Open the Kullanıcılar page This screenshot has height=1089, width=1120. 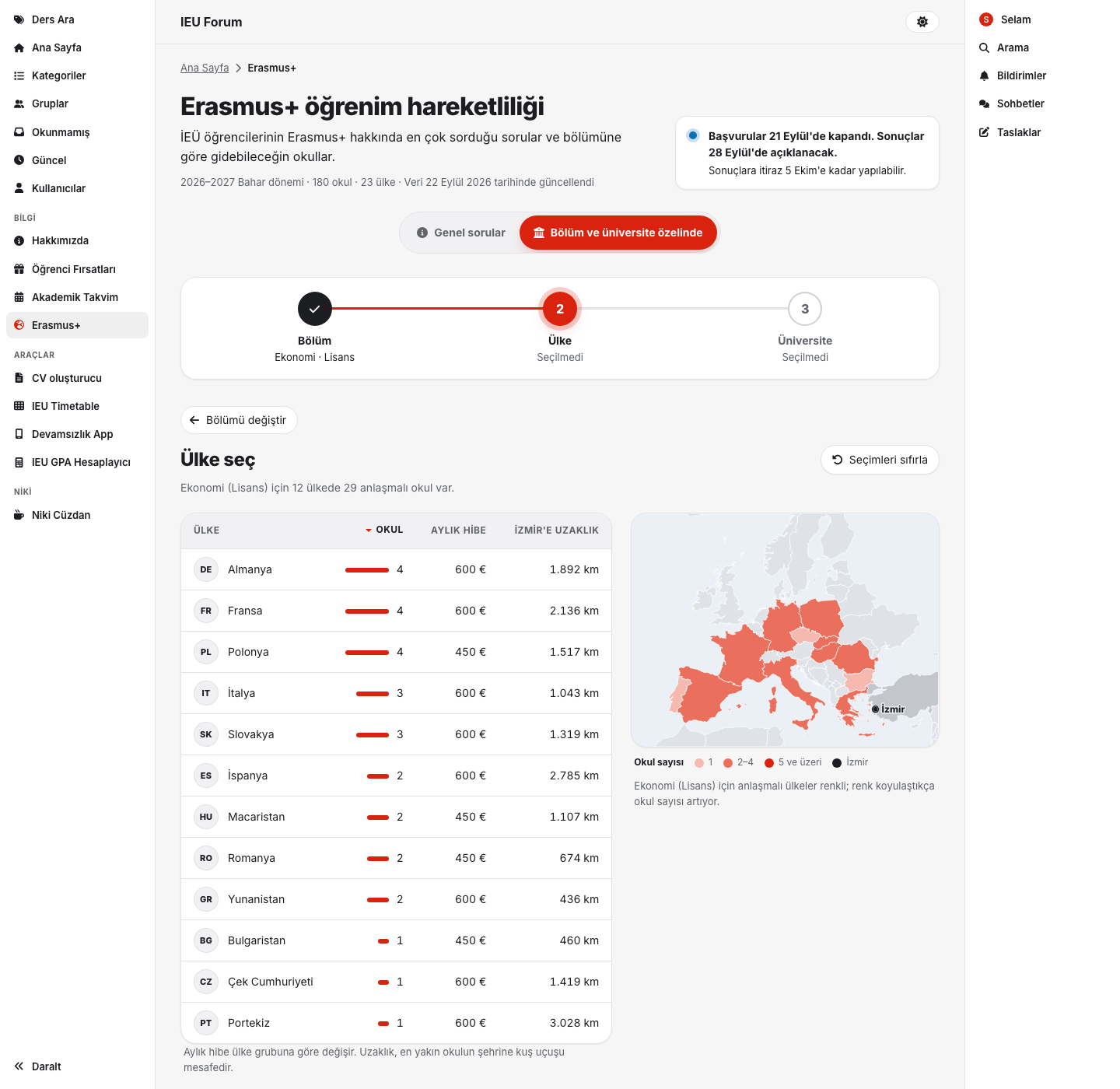(77, 188)
